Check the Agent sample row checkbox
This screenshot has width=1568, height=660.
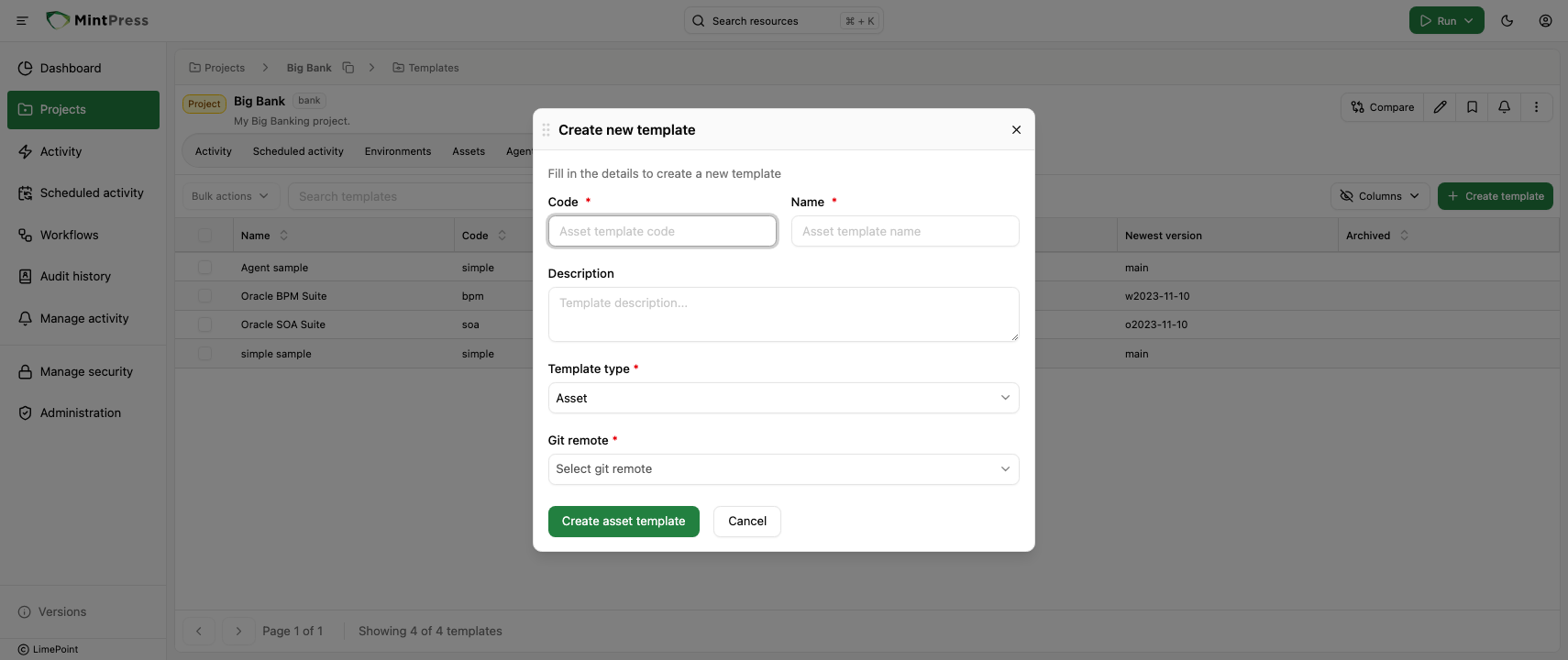point(204,268)
